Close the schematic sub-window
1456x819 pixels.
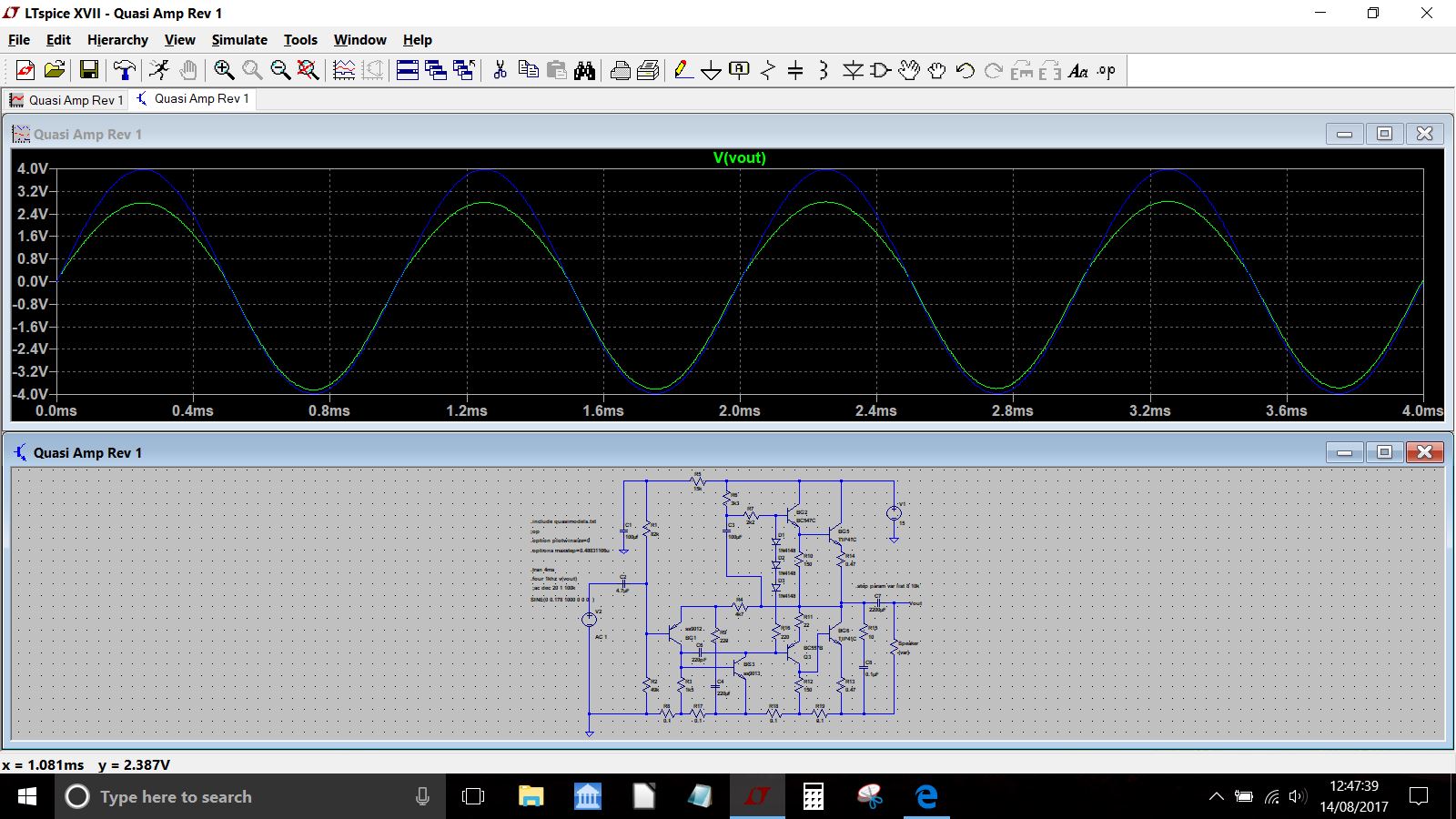(x=1424, y=452)
